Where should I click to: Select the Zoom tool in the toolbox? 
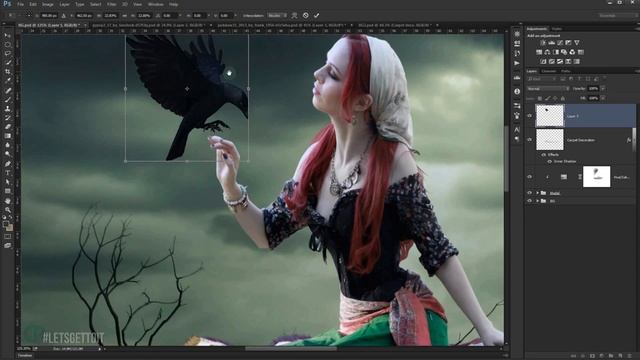[x=8, y=209]
